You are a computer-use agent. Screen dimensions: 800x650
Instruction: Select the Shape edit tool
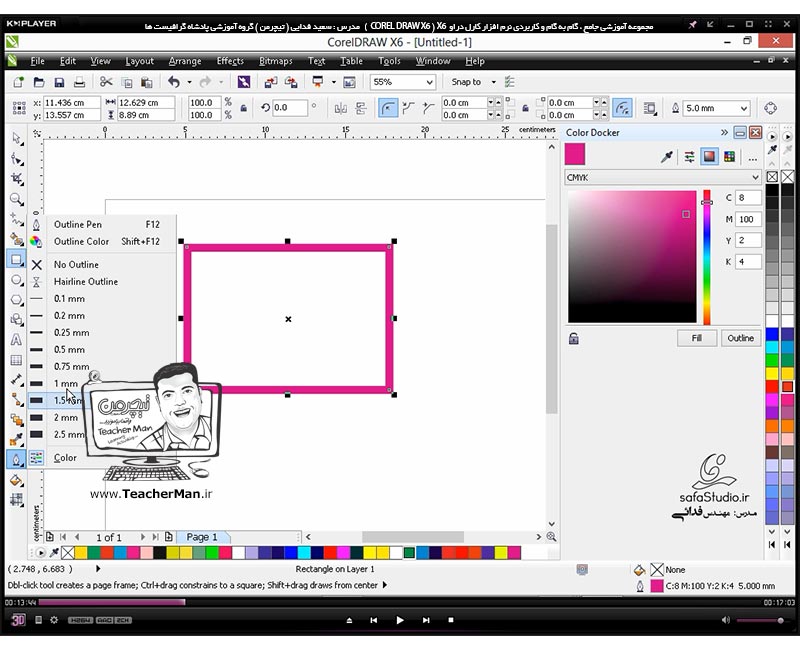click(x=17, y=159)
